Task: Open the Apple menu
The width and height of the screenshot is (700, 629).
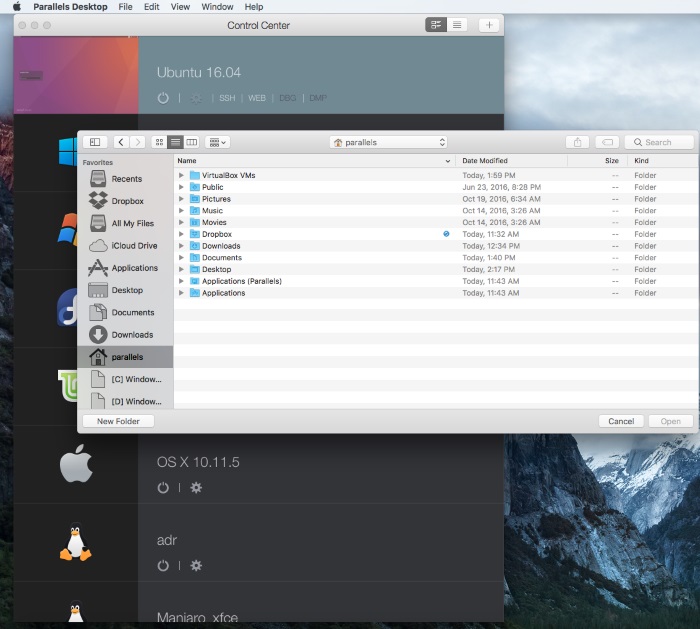Action: pos(17,7)
